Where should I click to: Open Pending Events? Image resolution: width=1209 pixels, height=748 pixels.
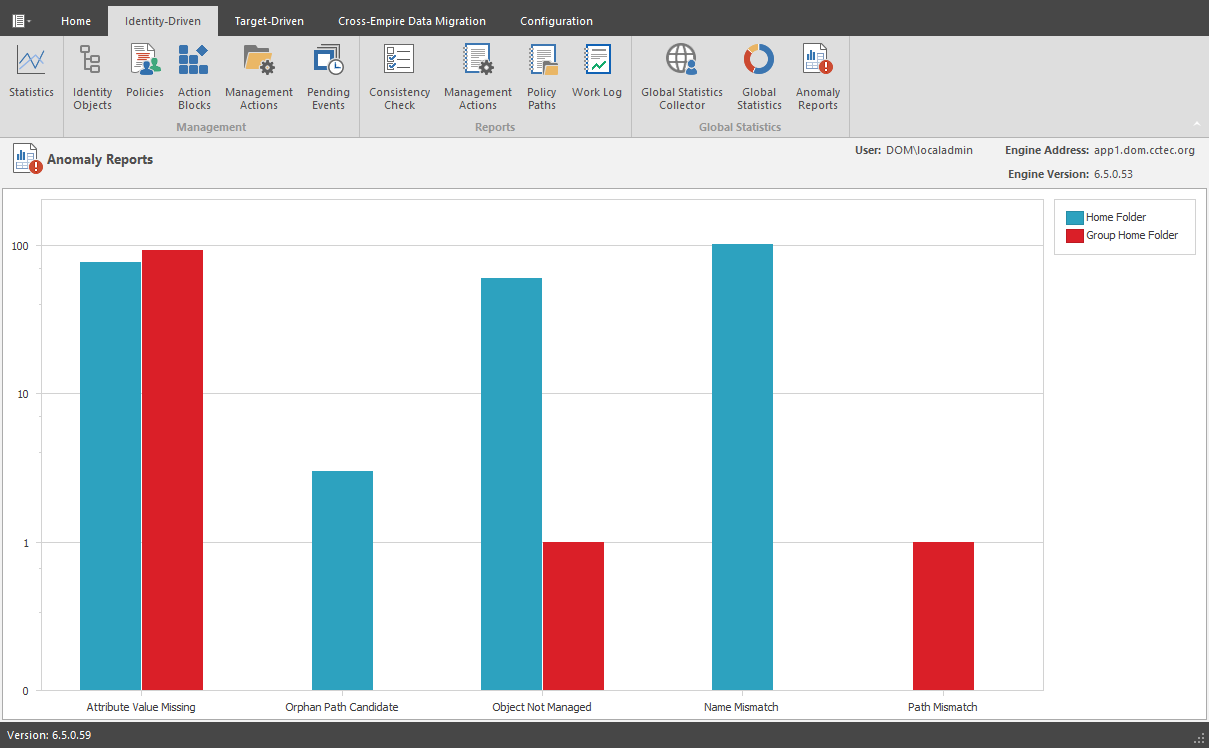tap(328, 76)
